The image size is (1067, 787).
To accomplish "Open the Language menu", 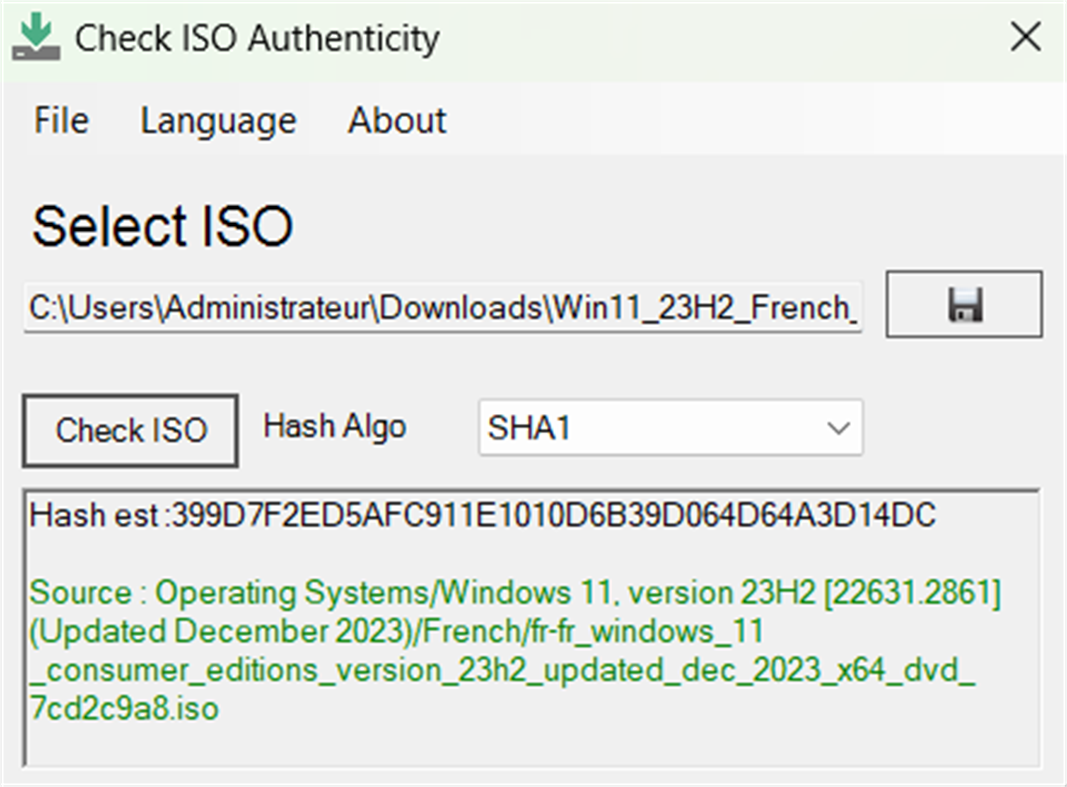I will tap(218, 122).
